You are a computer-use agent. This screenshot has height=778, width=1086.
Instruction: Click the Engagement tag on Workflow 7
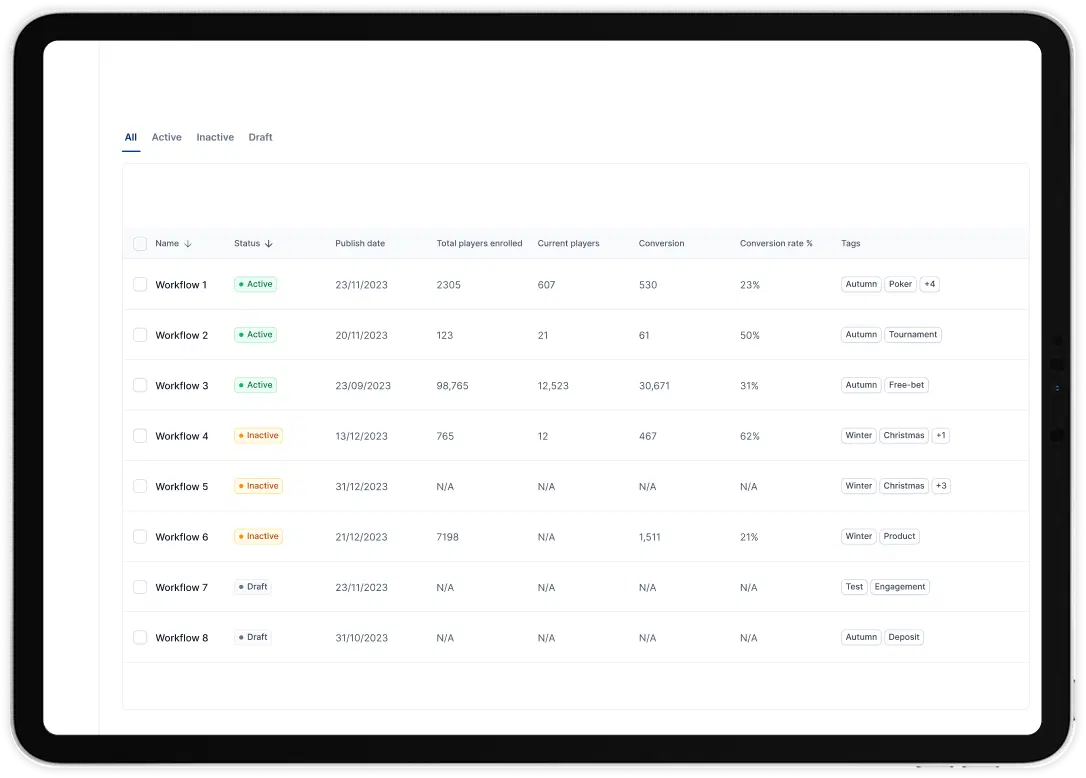pos(900,587)
